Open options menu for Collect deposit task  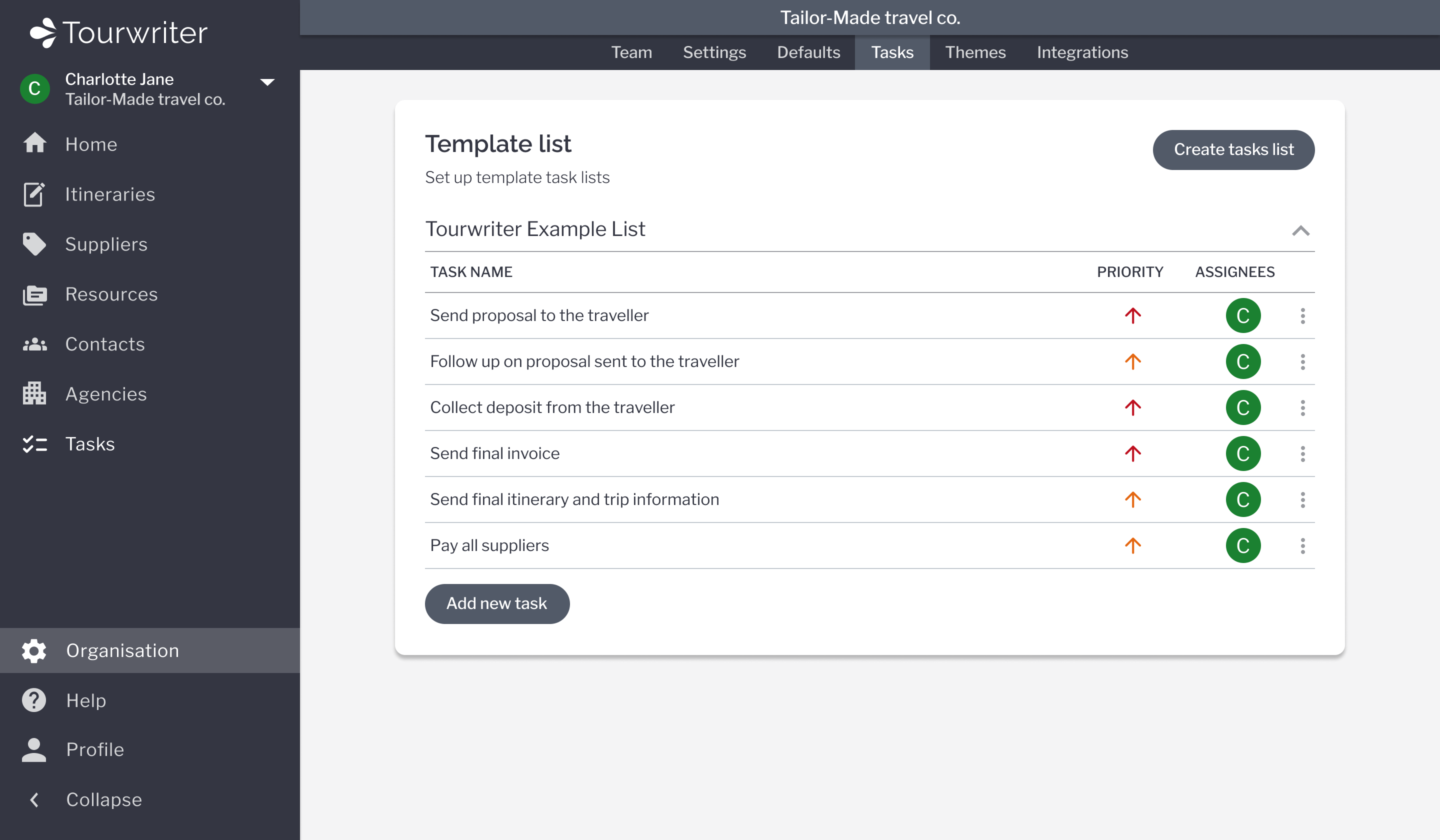tap(1302, 407)
